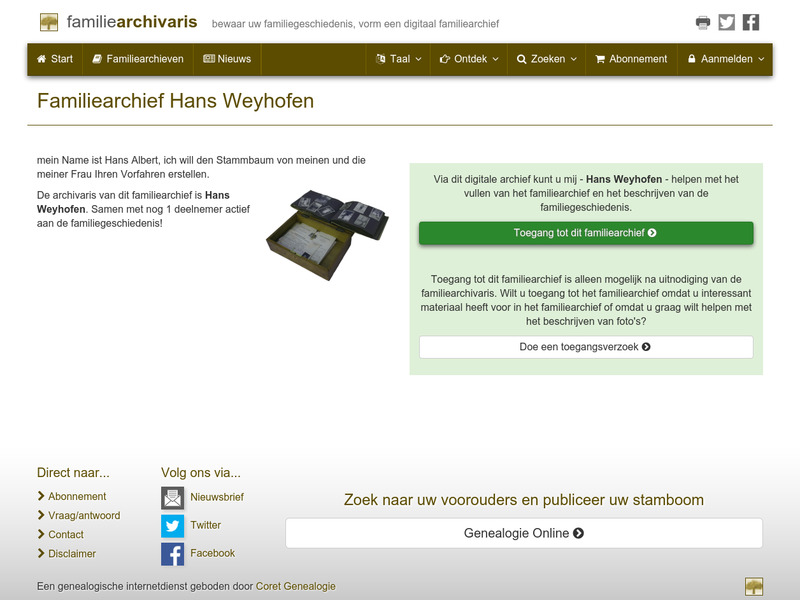Click the footer Facebook icon
The width and height of the screenshot is (800, 600).
[172, 552]
